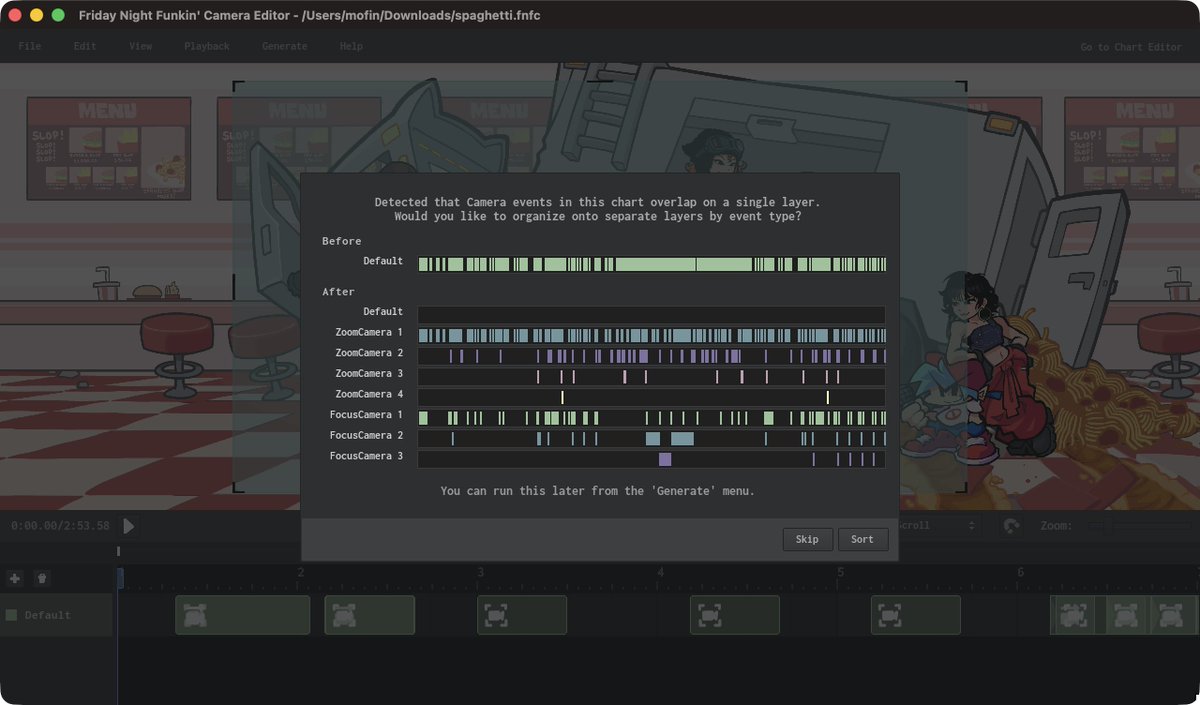Viewport: 1200px width, 705px height.
Task: Click the After Default empty preview bar
Action: 651,314
